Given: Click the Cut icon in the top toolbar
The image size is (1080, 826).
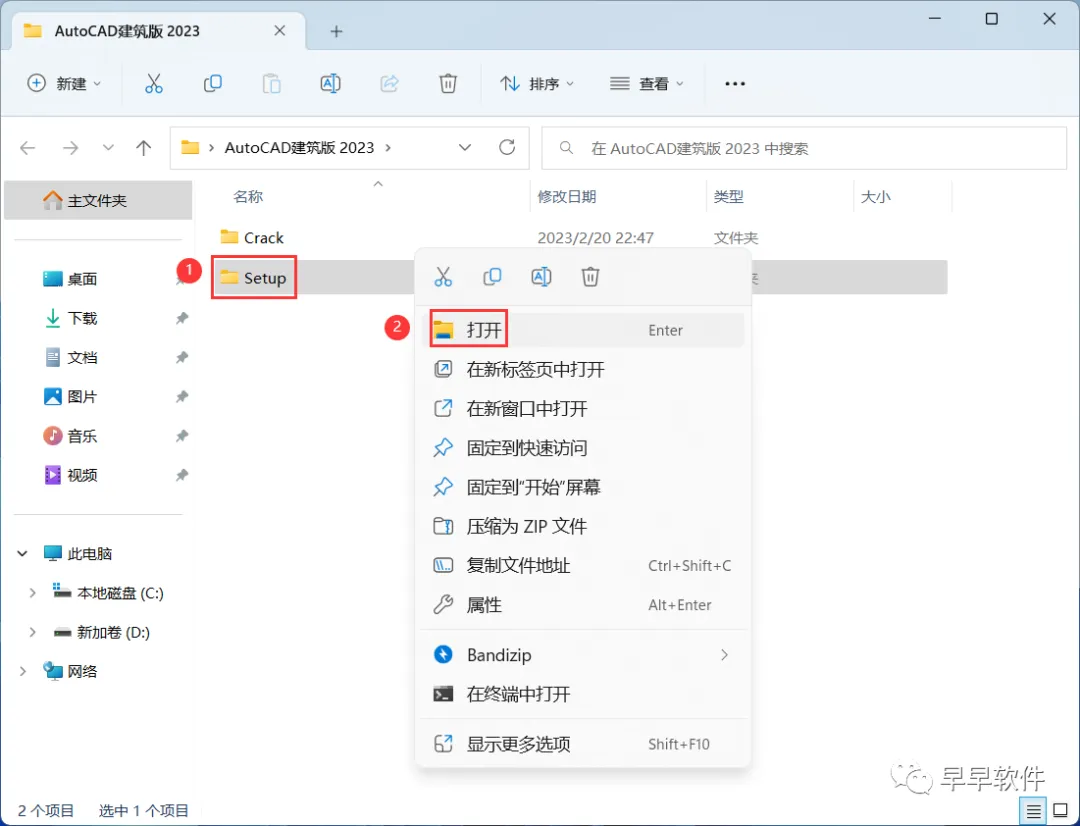Looking at the screenshot, I should 154,83.
